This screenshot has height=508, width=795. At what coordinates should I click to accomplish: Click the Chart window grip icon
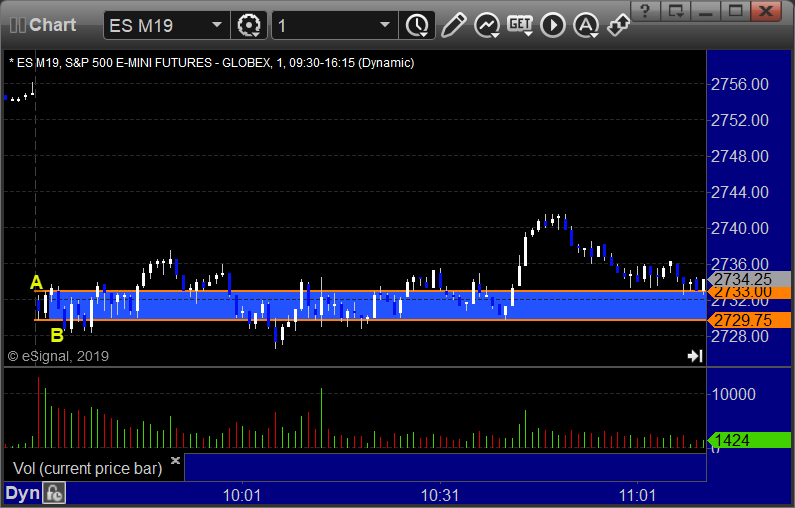[17, 25]
